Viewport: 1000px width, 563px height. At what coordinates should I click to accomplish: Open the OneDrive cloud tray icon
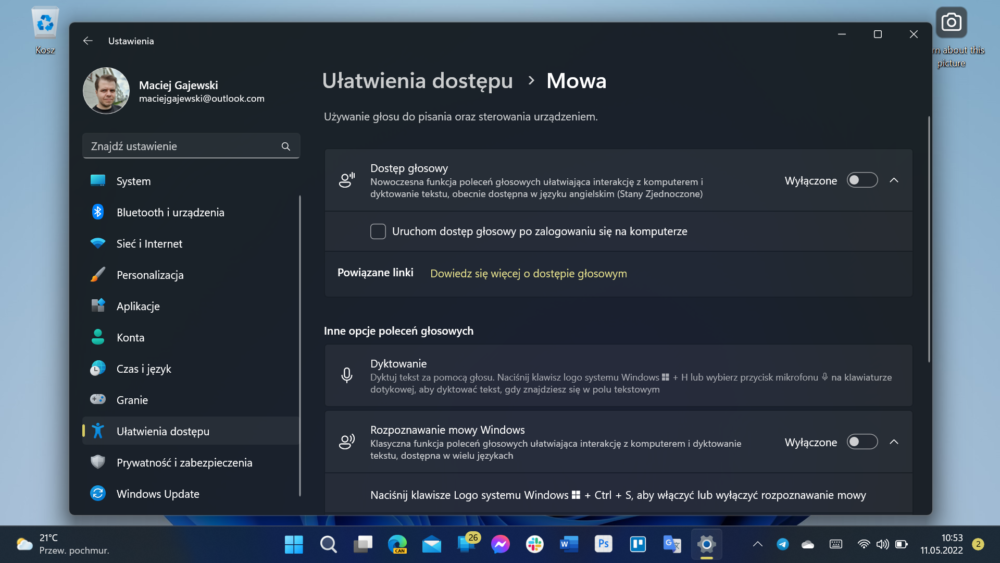pos(808,545)
